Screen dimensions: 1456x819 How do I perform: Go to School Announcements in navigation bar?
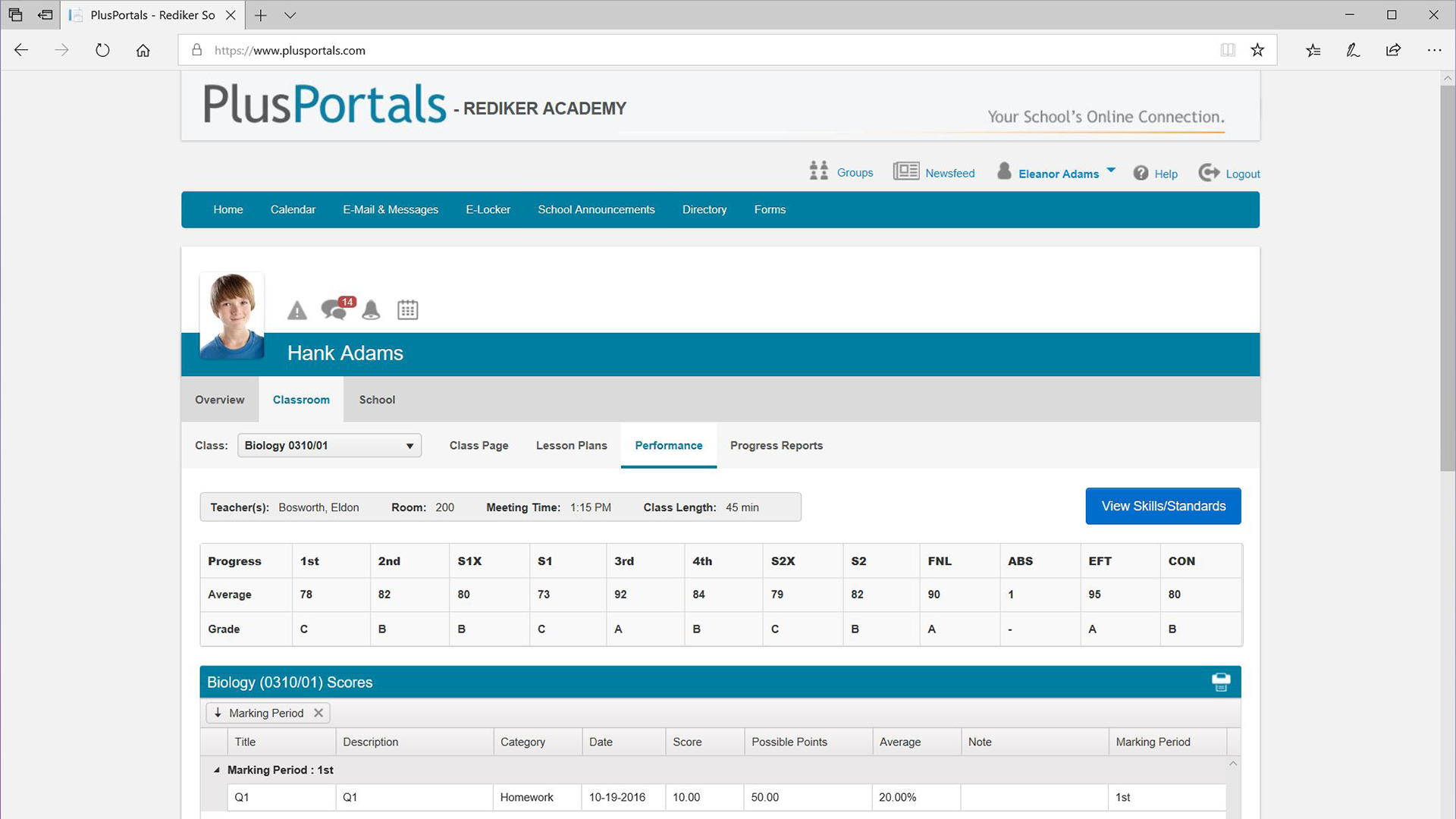596,209
